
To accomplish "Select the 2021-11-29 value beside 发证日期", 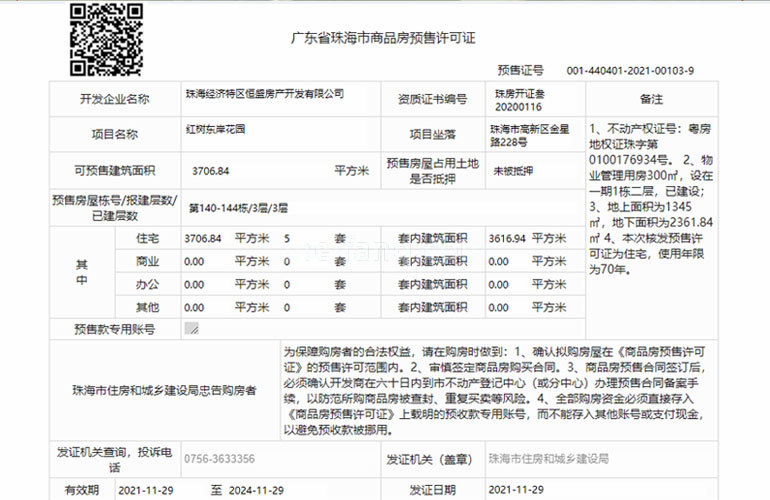I will tap(516, 490).
